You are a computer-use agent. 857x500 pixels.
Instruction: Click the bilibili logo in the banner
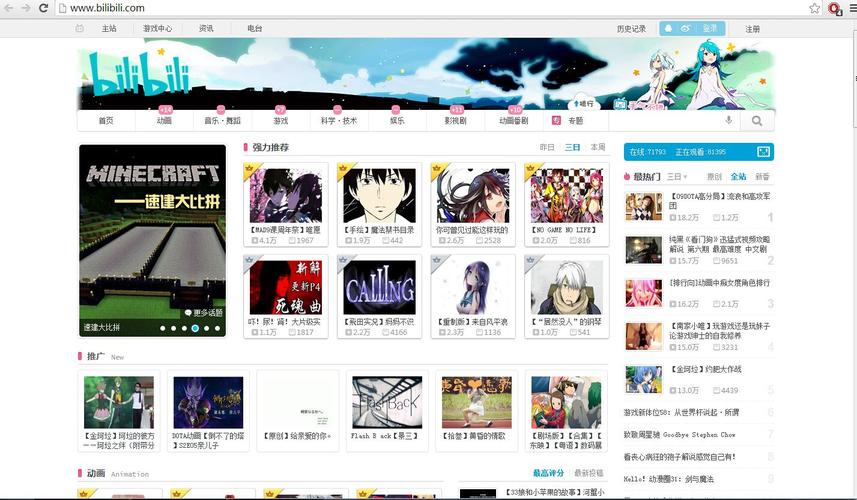coord(140,73)
